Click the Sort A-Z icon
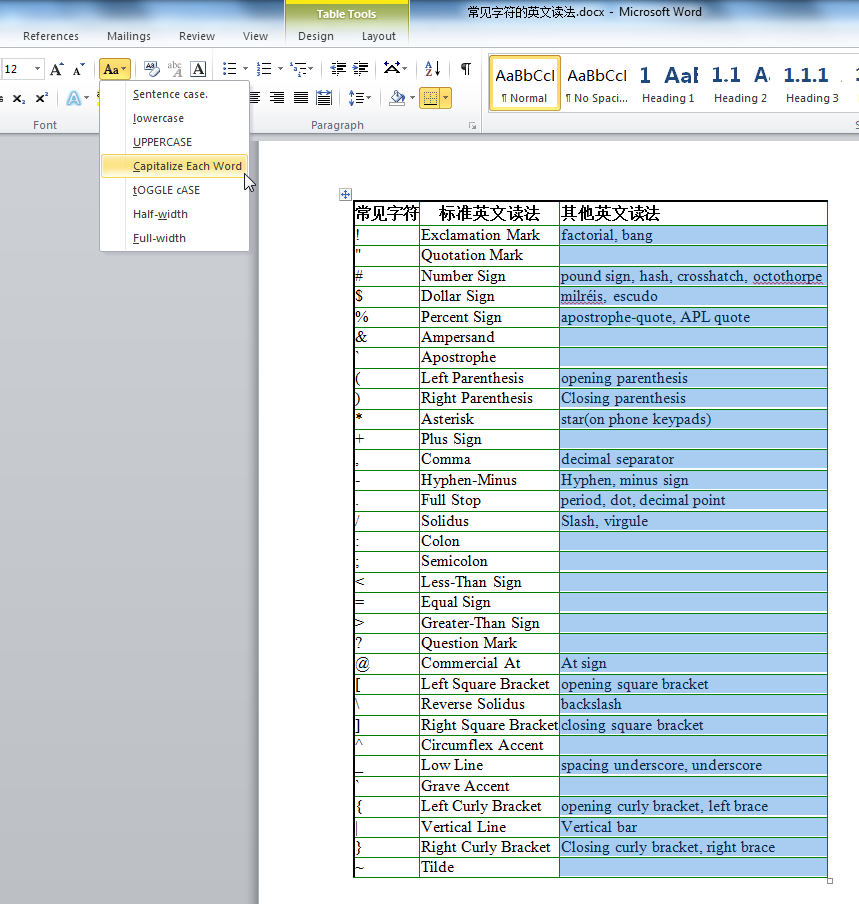859x904 pixels. [x=432, y=69]
